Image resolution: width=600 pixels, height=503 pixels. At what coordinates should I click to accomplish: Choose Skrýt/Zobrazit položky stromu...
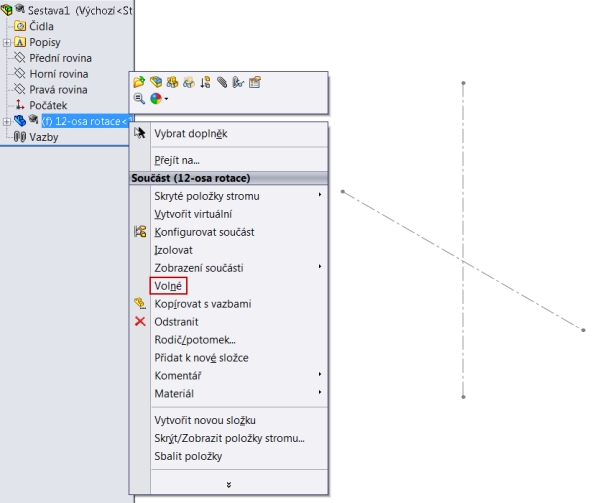228,438
